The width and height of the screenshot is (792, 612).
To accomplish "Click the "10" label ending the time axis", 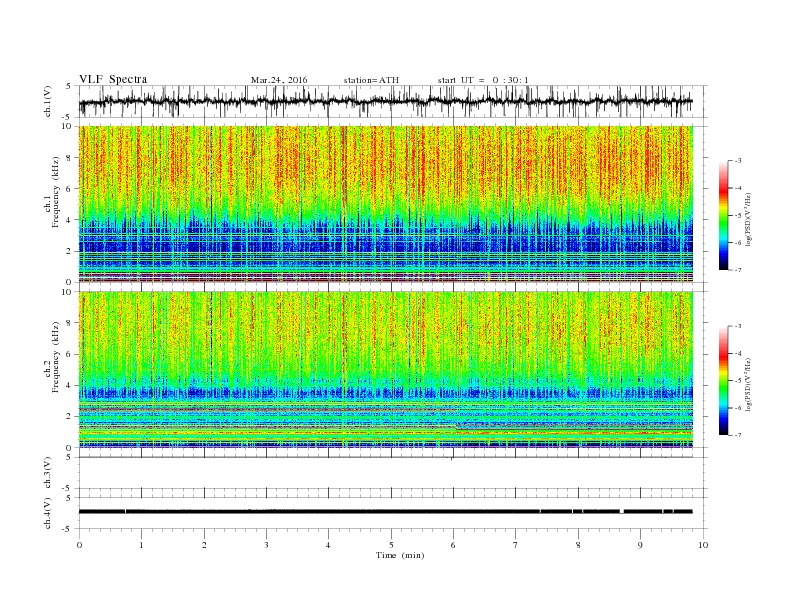I will coord(703,545).
